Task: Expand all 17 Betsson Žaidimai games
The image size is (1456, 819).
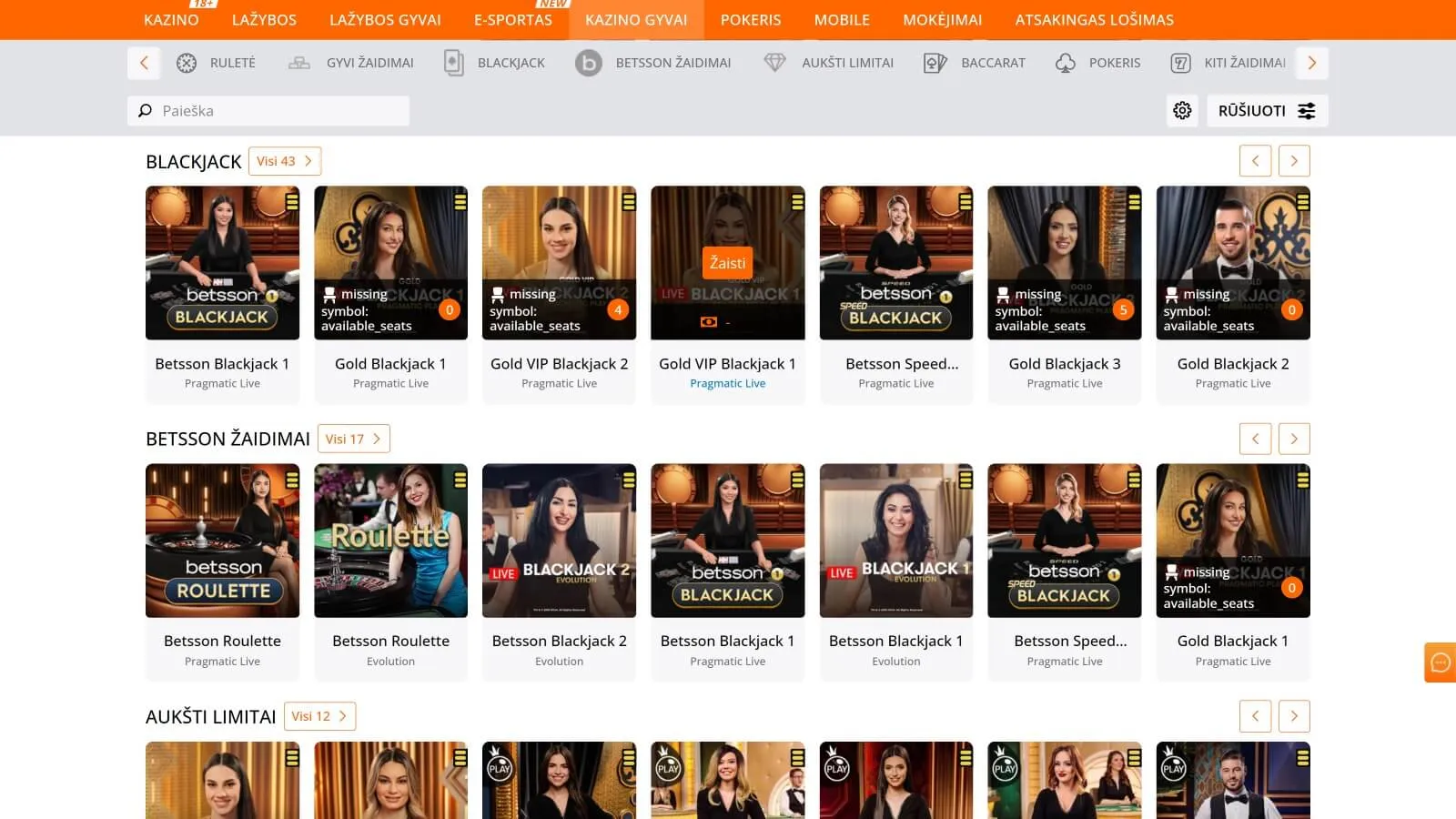Action: pos(354,439)
